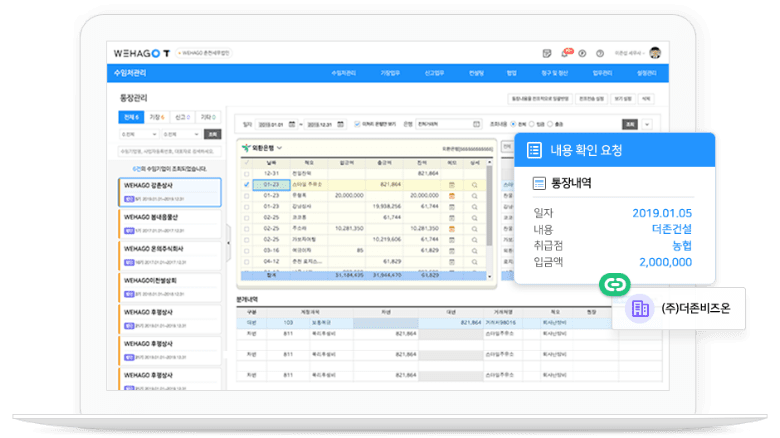The image size is (780, 438).
Task: Click bank table scrollbar up arrow
Action: [x=489, y=163]
